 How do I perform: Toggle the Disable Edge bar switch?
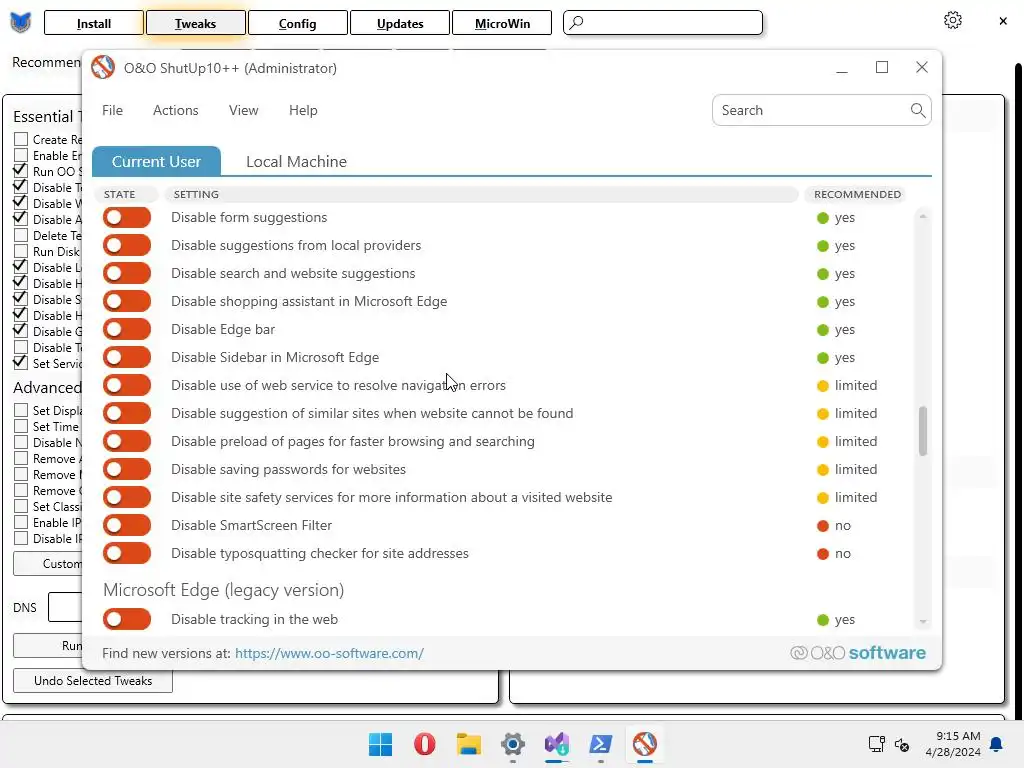tap(127, 329)
